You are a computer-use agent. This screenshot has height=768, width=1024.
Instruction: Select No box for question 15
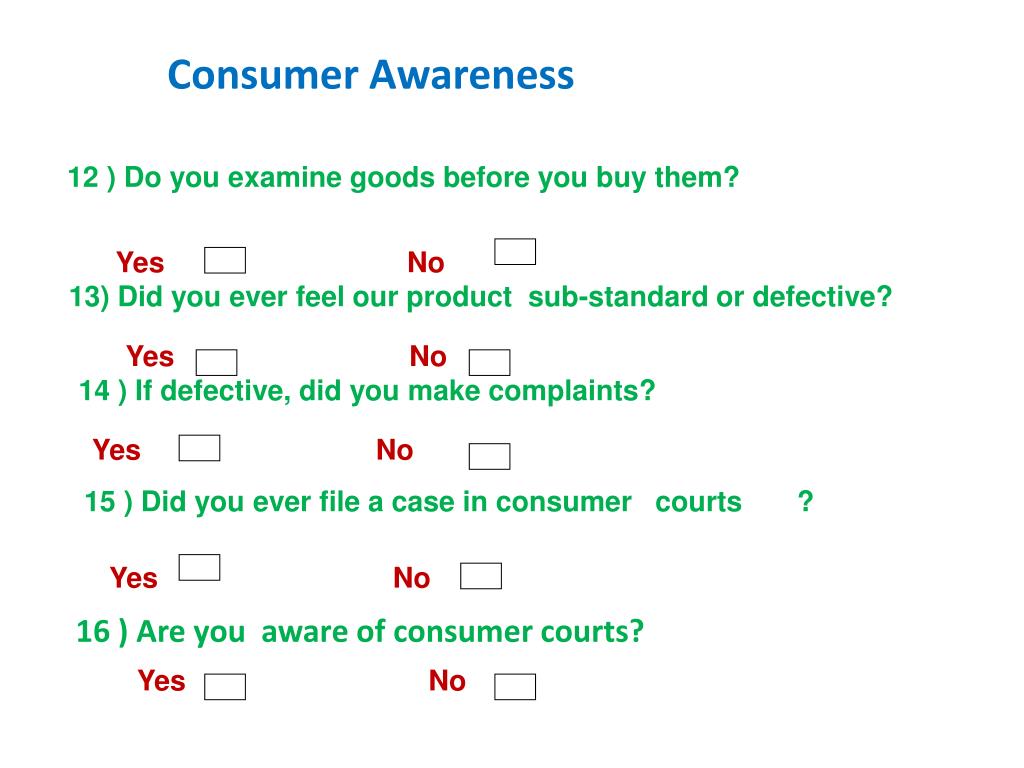point(481,576)
